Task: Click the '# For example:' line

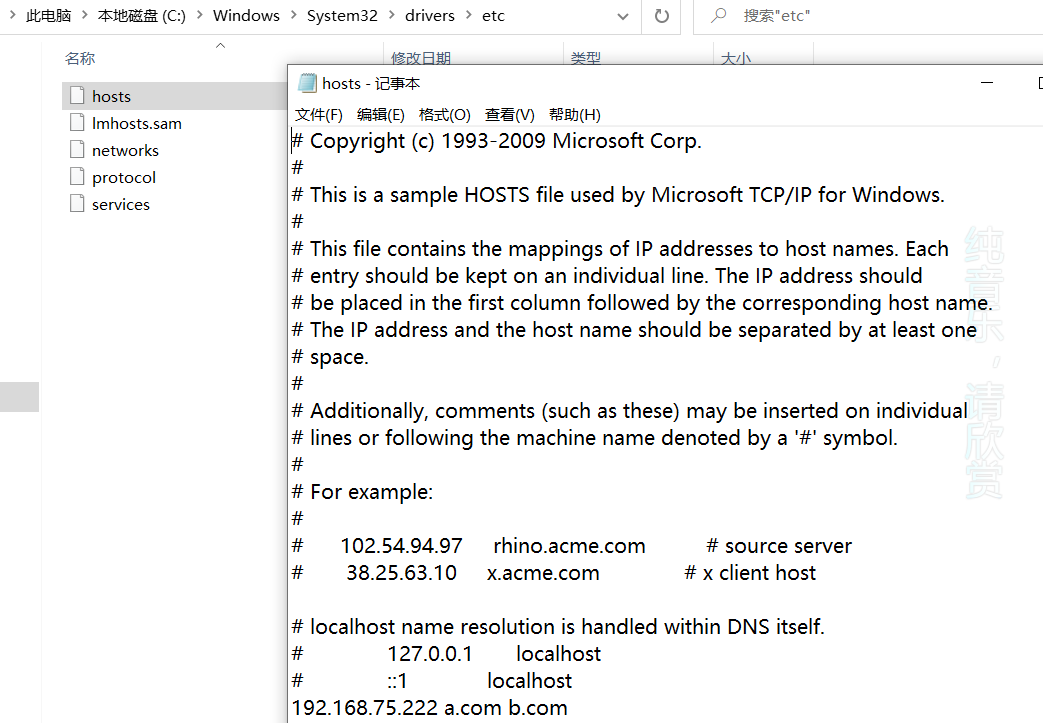Action: point(363,492)
